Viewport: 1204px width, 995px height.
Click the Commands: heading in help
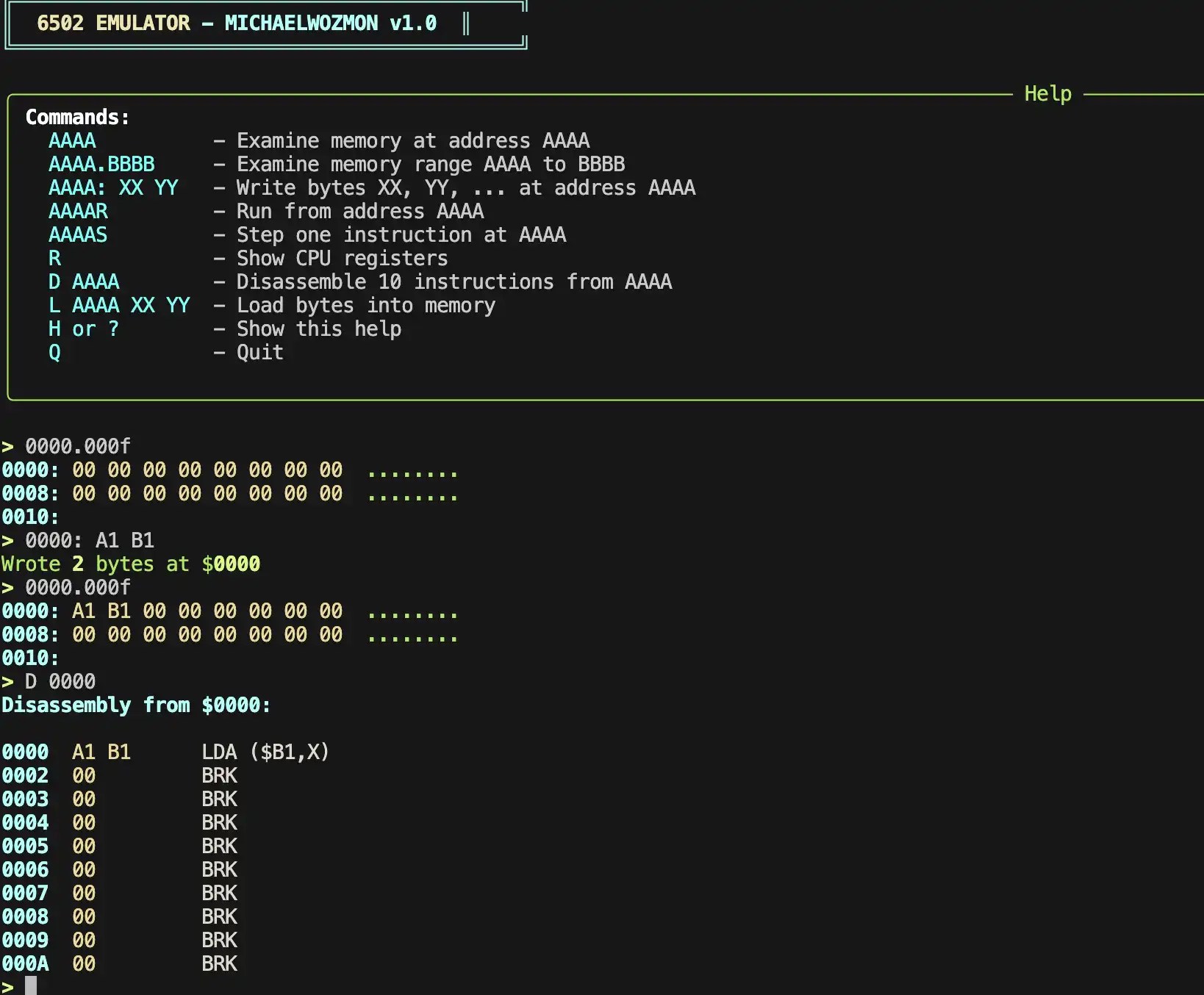[77, 118]
